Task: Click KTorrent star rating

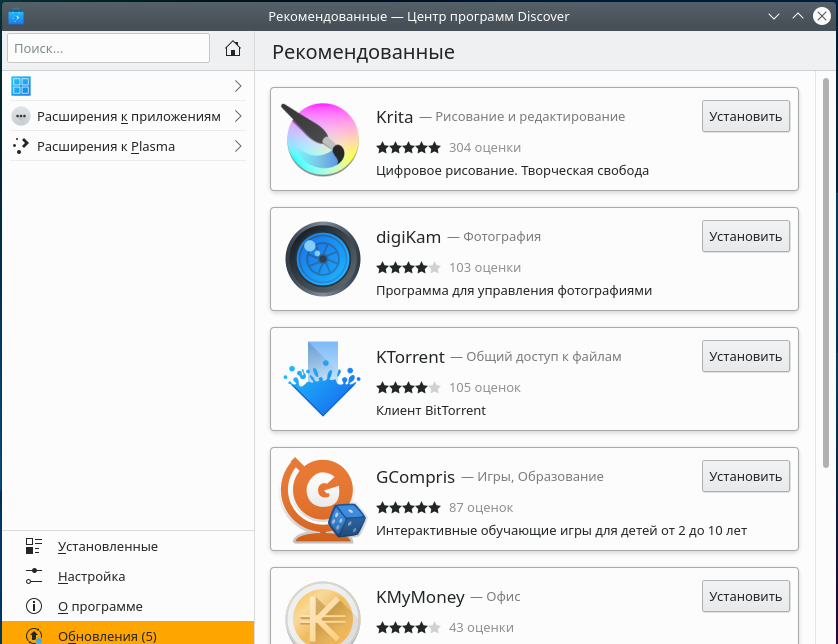Action: 408,387
